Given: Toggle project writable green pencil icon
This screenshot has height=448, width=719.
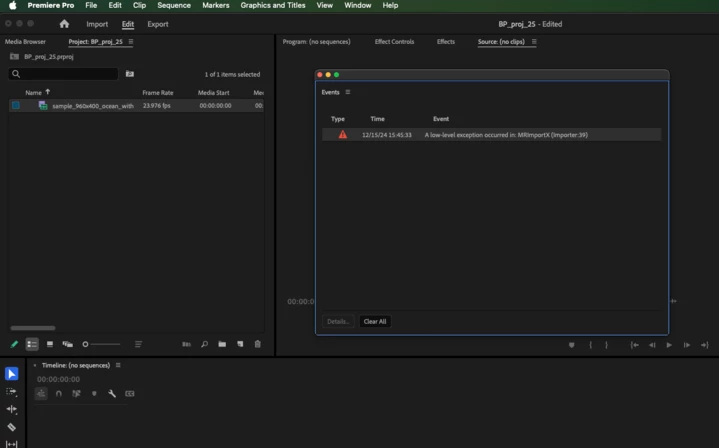Looking at the screenshot, I should point(14,344).
